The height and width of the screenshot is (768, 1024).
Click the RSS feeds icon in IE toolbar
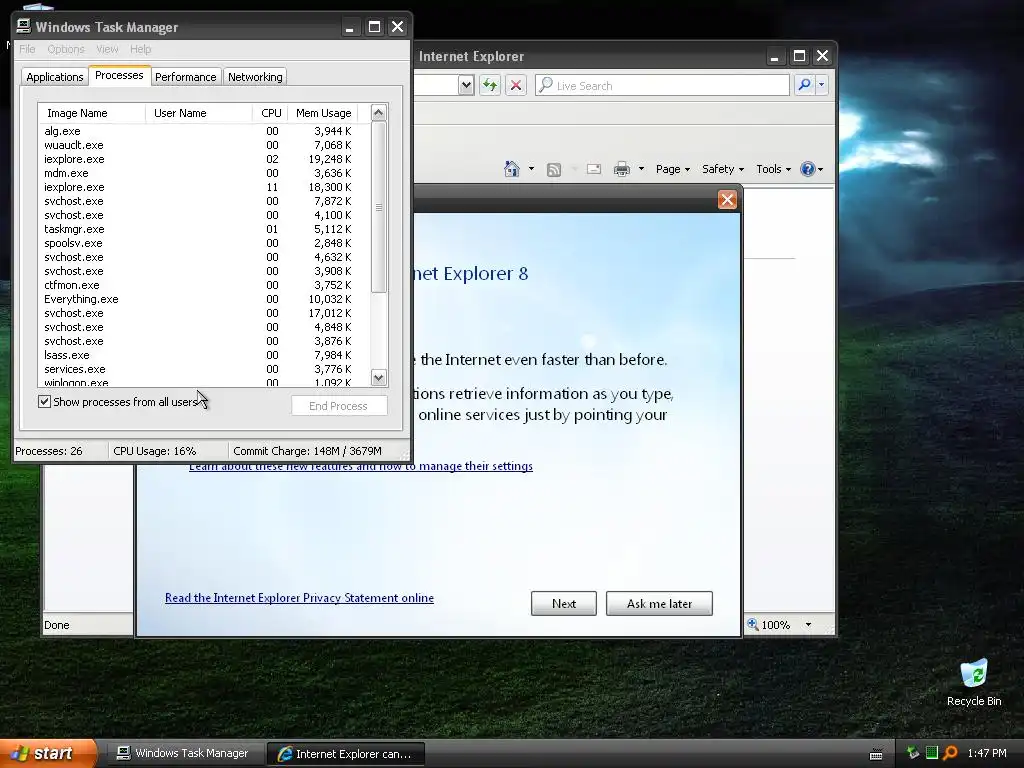tap(554, 170)
